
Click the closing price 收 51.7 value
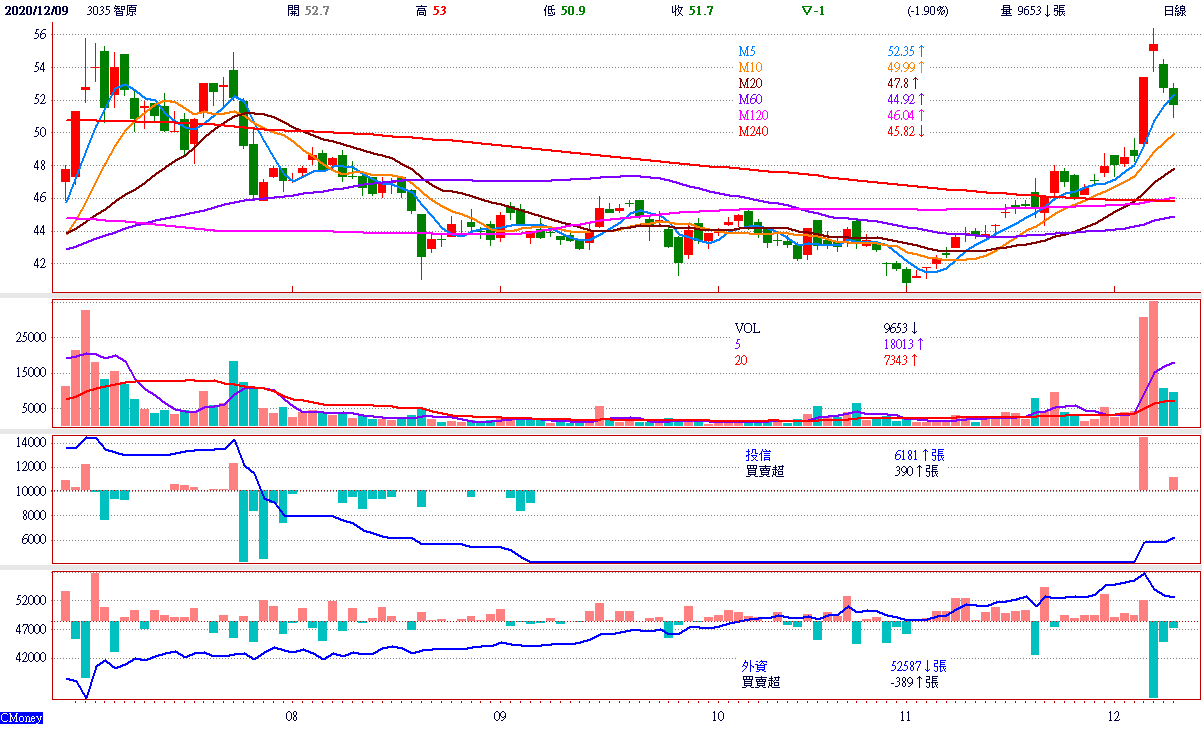[700, 10]
